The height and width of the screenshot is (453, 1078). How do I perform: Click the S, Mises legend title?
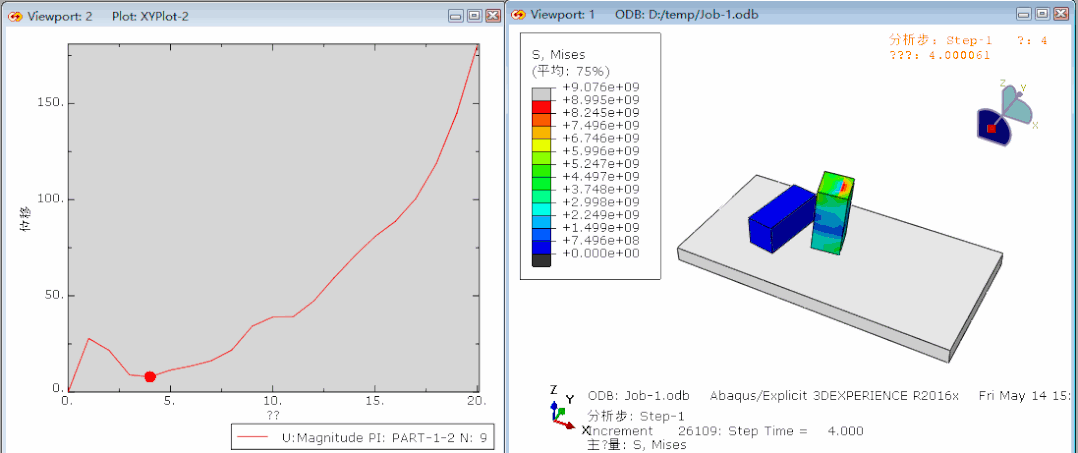[x=558, y=55]
